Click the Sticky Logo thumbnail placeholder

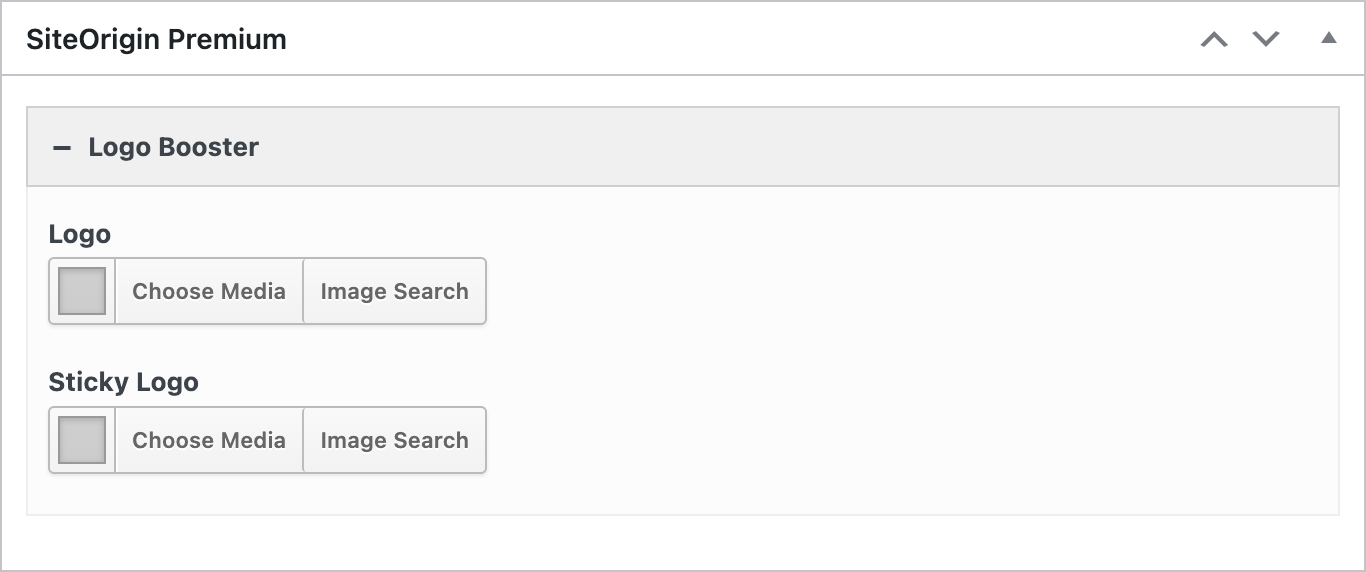tap(82, 440)
